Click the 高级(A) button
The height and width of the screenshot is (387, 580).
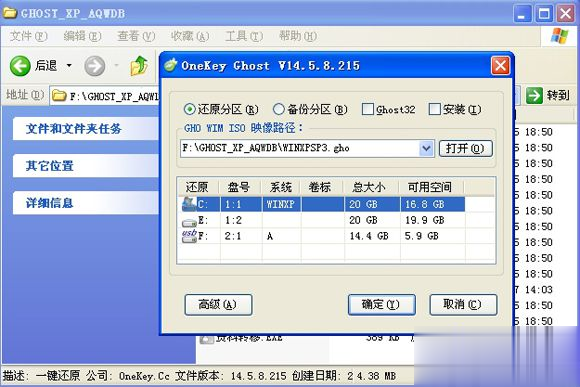pyautogui.click(x=218, y=304)
